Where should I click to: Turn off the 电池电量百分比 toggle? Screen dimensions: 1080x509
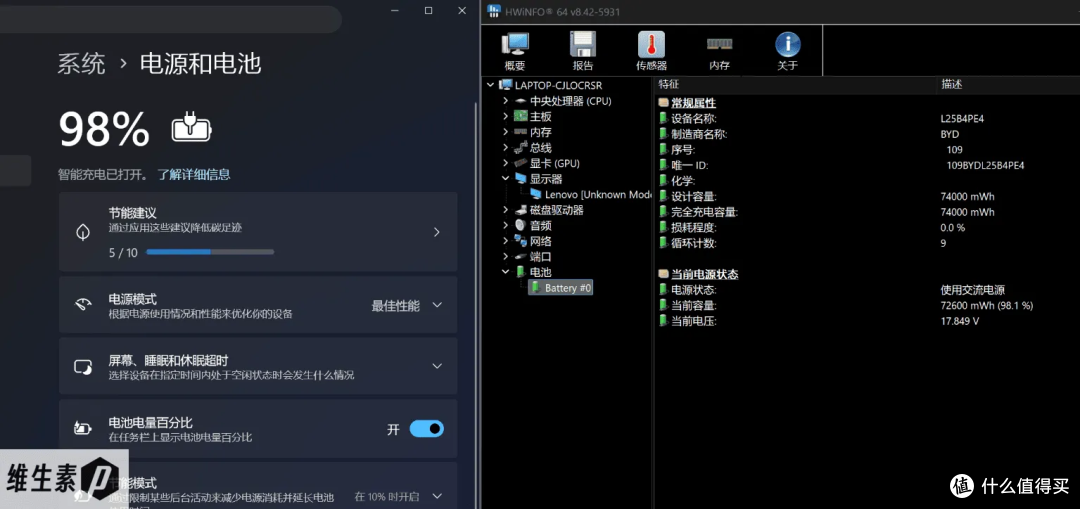click(426, 429)
